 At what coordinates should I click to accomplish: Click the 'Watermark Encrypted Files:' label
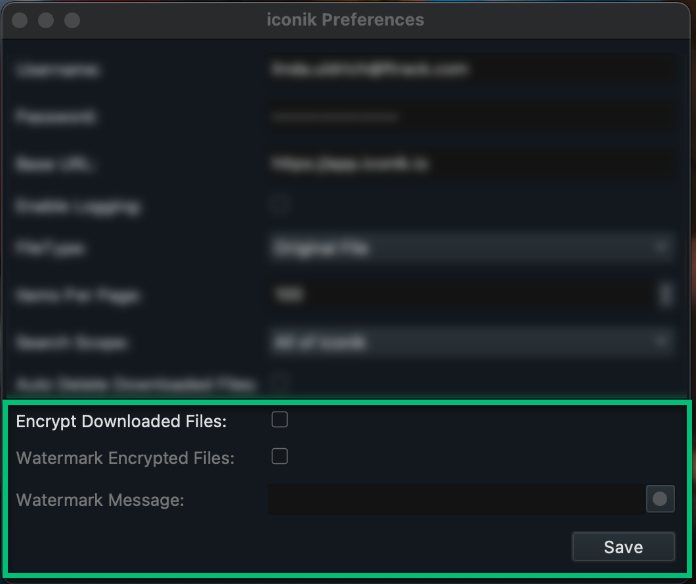(125, 458)
